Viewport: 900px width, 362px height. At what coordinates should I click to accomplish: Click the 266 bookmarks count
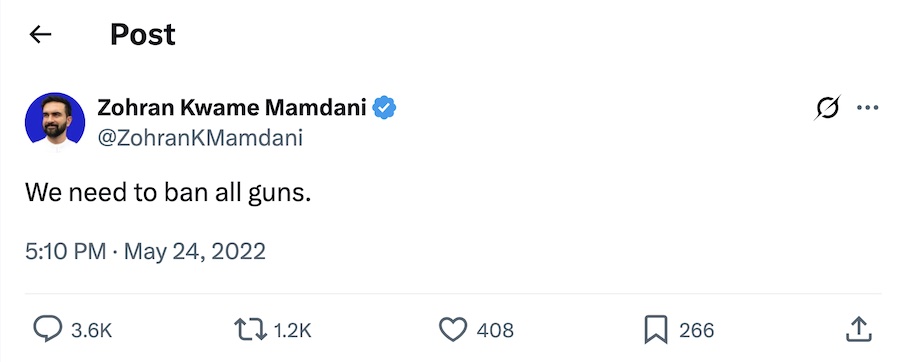coord(697,330)
